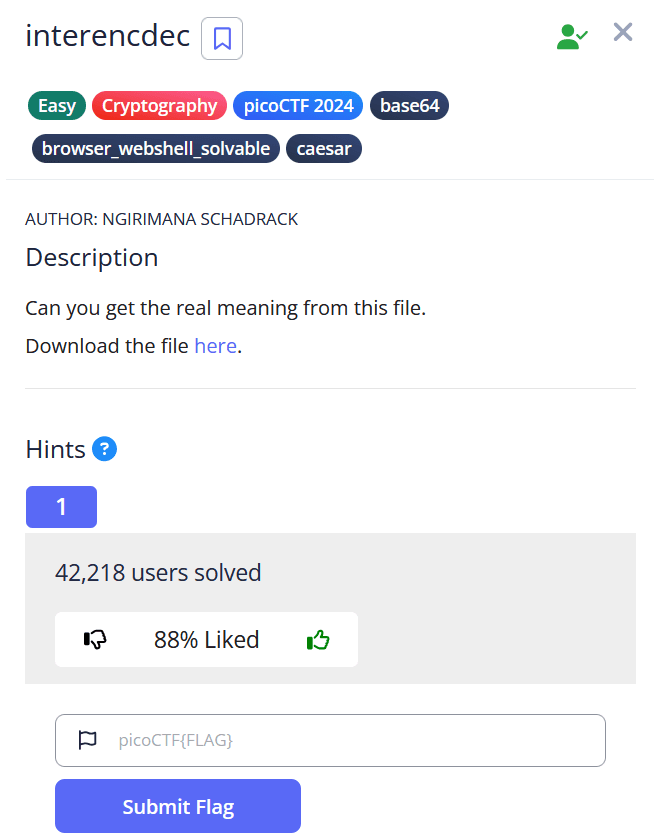Click the base64 tag
659x839 pixels.
click(409, 105)
